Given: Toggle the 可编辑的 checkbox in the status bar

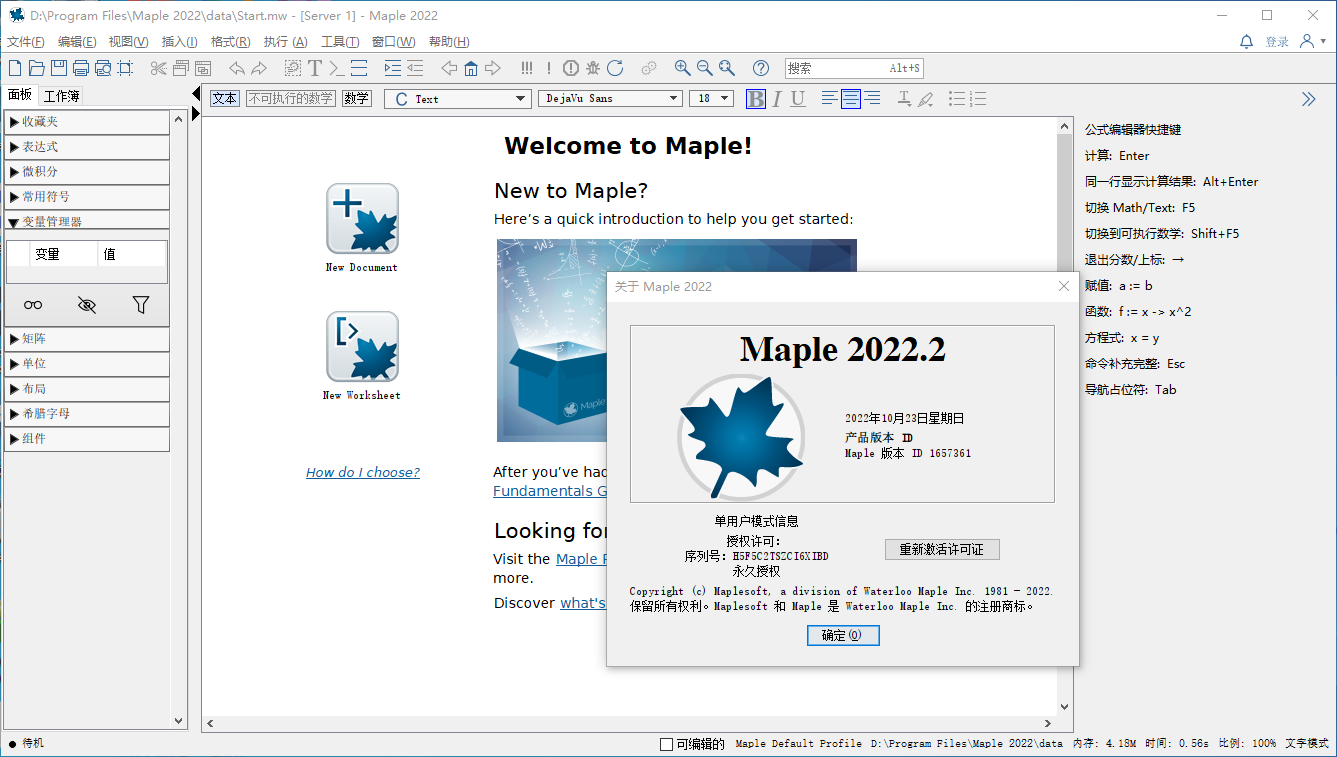Looking at the screenshot, I should [x=667, y=744].
